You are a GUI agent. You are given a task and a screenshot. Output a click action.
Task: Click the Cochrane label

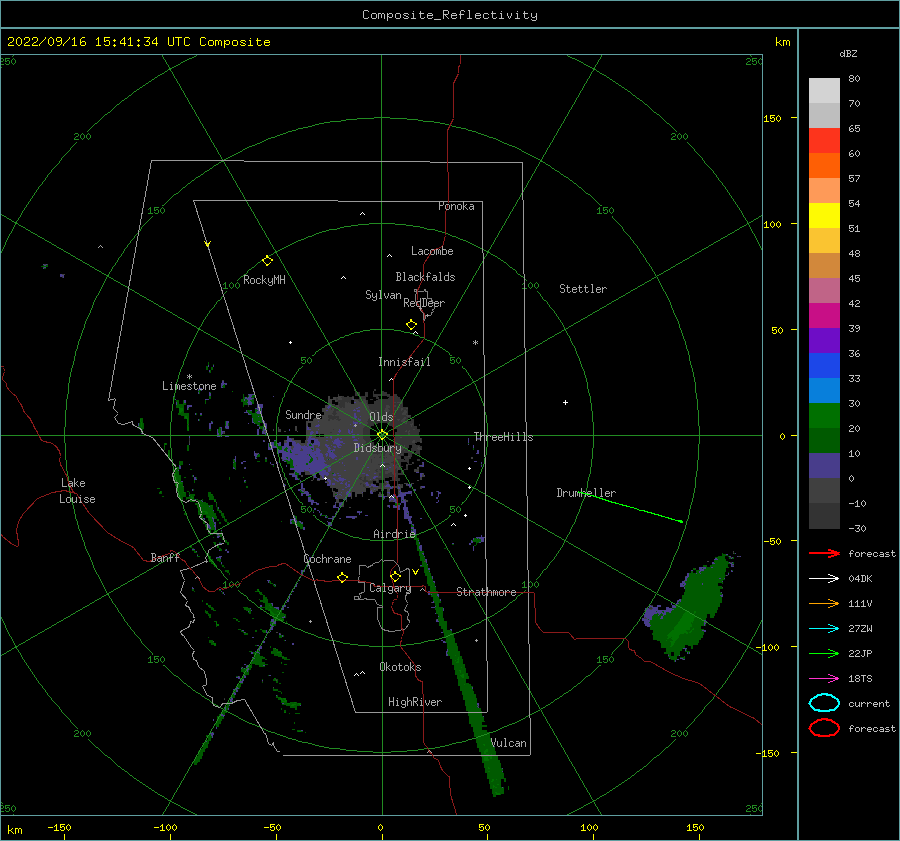pos(327,559)
